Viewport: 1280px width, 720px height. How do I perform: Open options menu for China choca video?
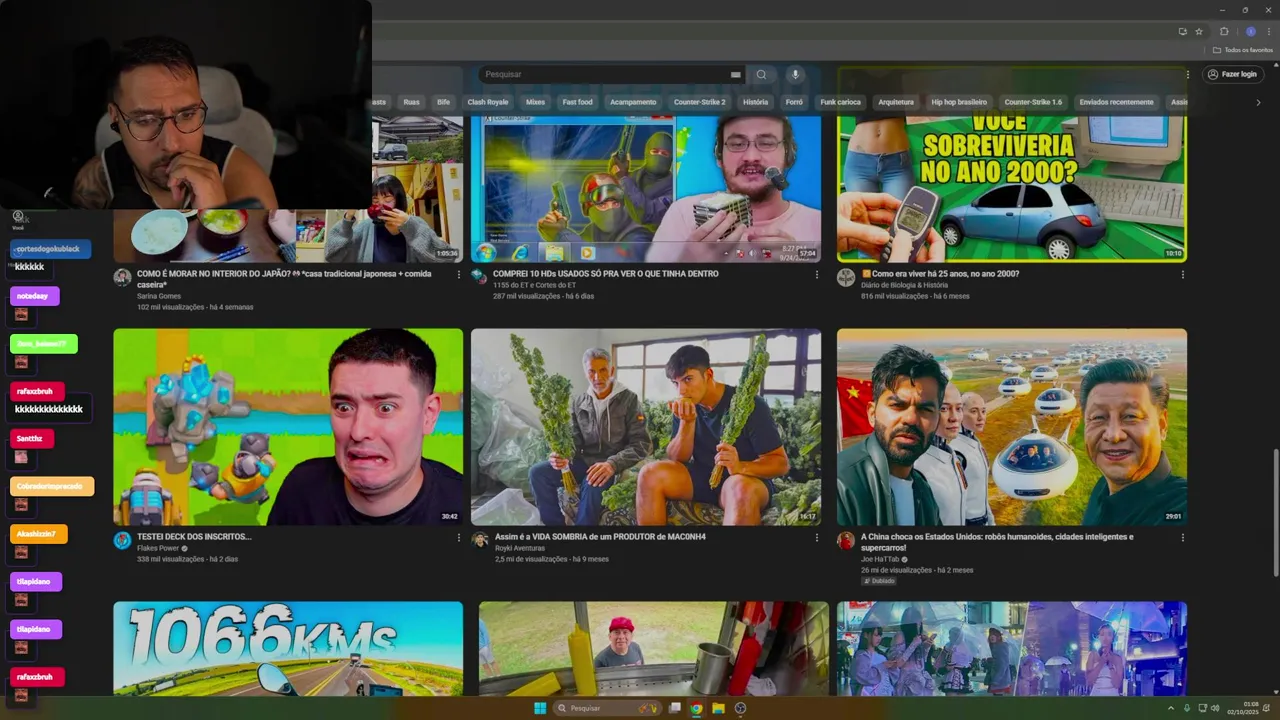(x=1182, y=537)
